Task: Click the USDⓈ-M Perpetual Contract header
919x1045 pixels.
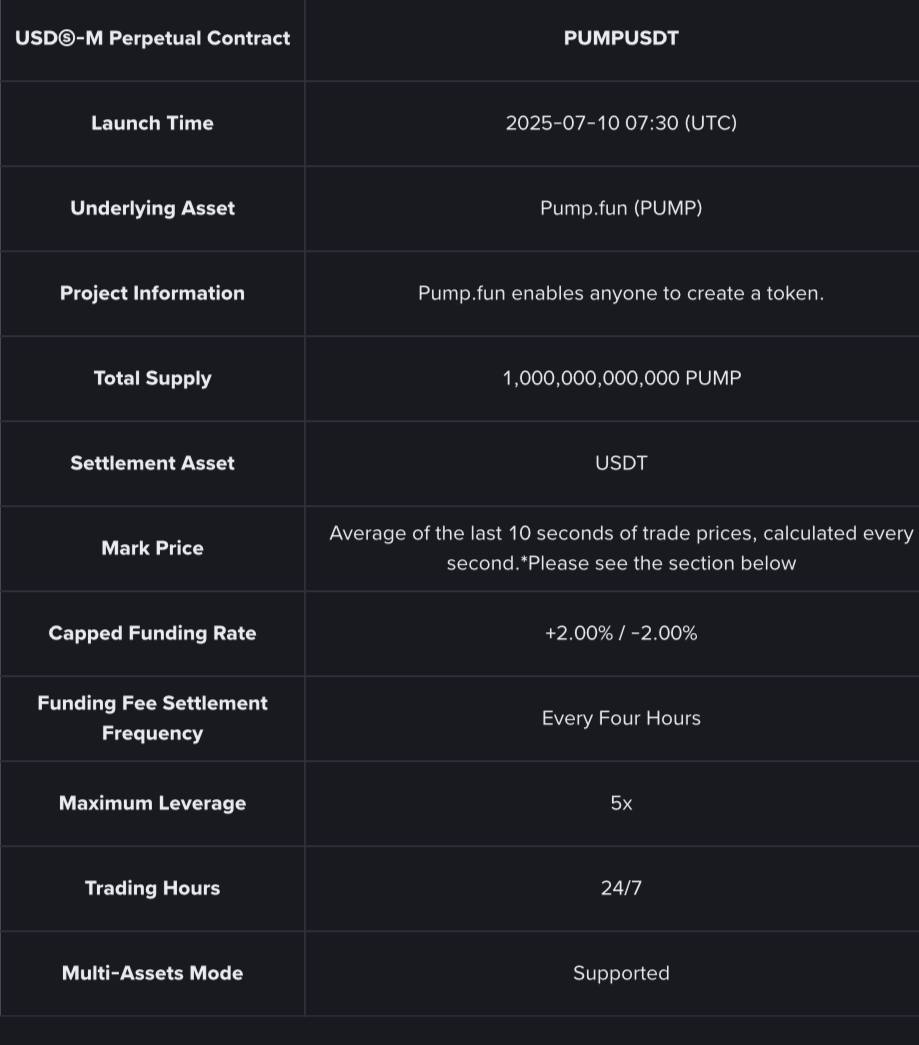Action: (x=153, y=38)
